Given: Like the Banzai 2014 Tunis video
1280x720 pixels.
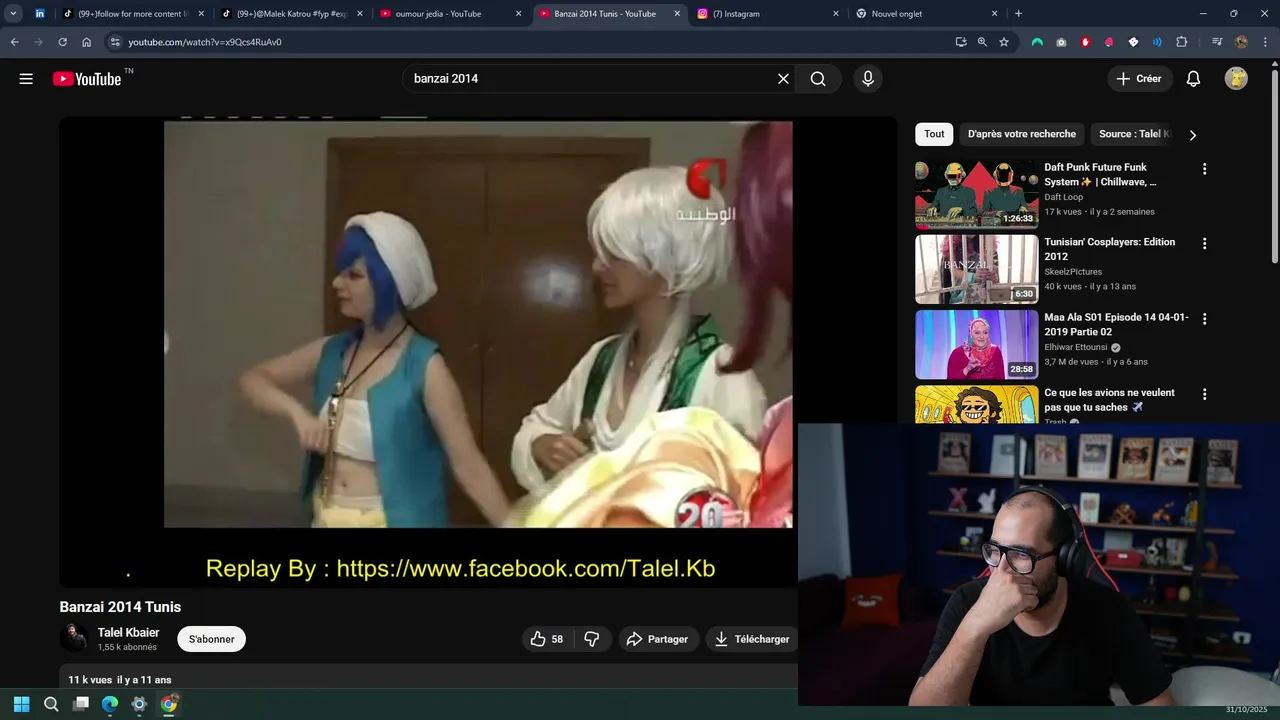Looking at the screenshot, I should [547, 639].
